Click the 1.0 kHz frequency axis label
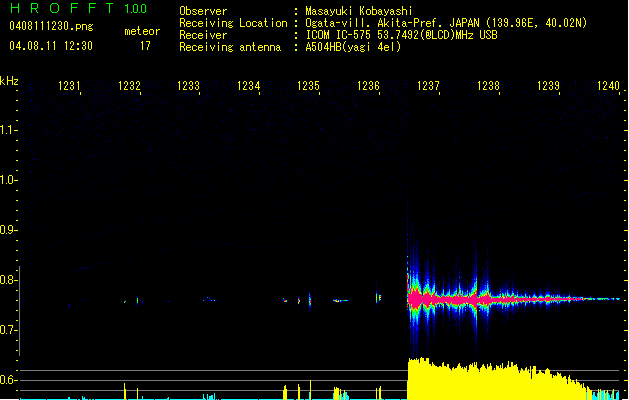Screen dimensions: 629x400 tap(7, 180)
